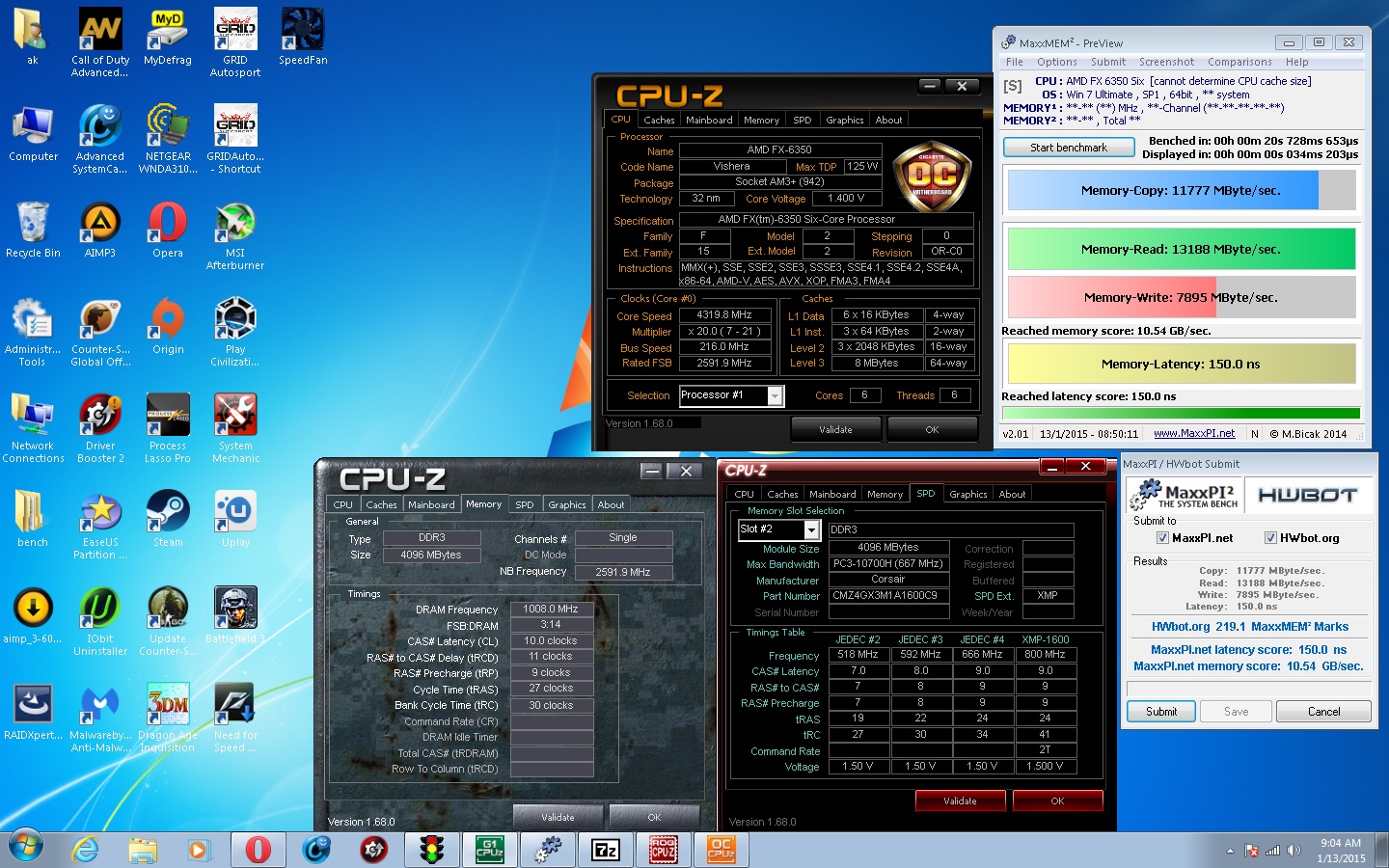Viewport: 1389px width, 868px height.
Task: Open the Slot #2 memory slot dropdown
Action: [x=811, y=529]
